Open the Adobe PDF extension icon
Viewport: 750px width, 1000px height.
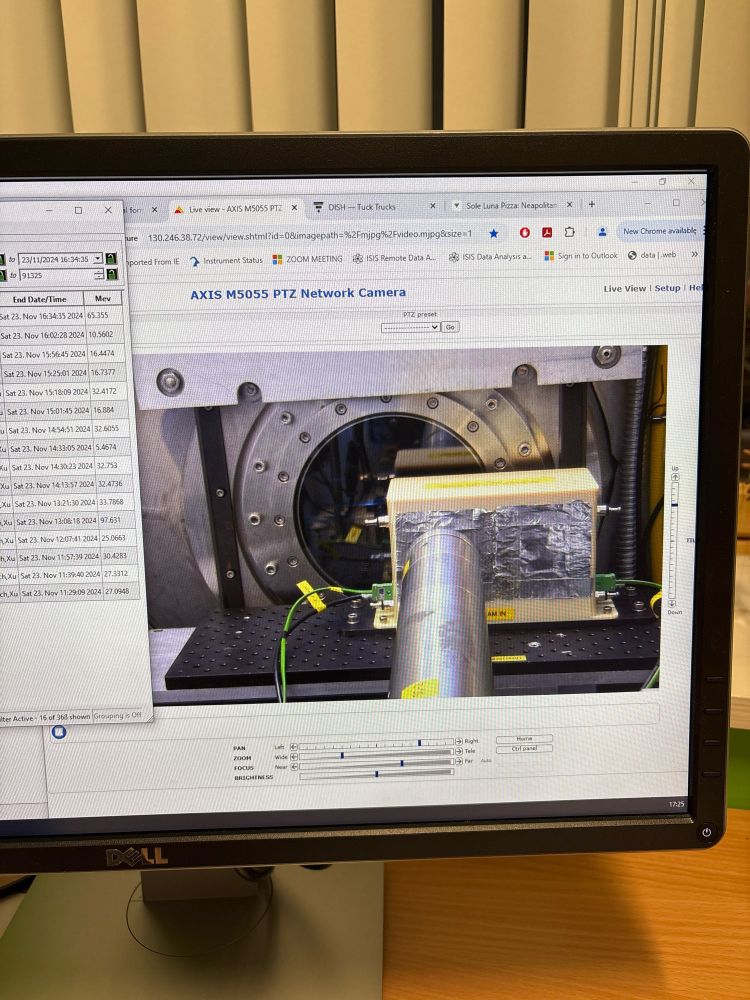(547, 232)
